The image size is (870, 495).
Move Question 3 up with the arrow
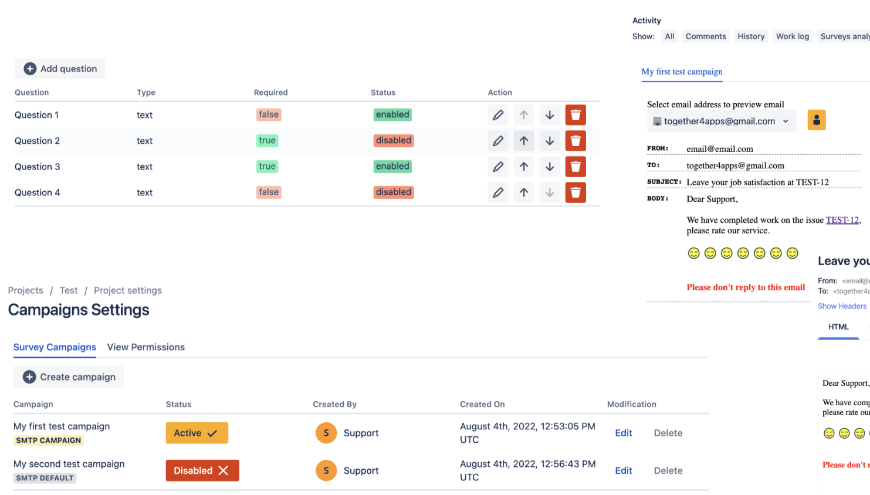(523, 167)
